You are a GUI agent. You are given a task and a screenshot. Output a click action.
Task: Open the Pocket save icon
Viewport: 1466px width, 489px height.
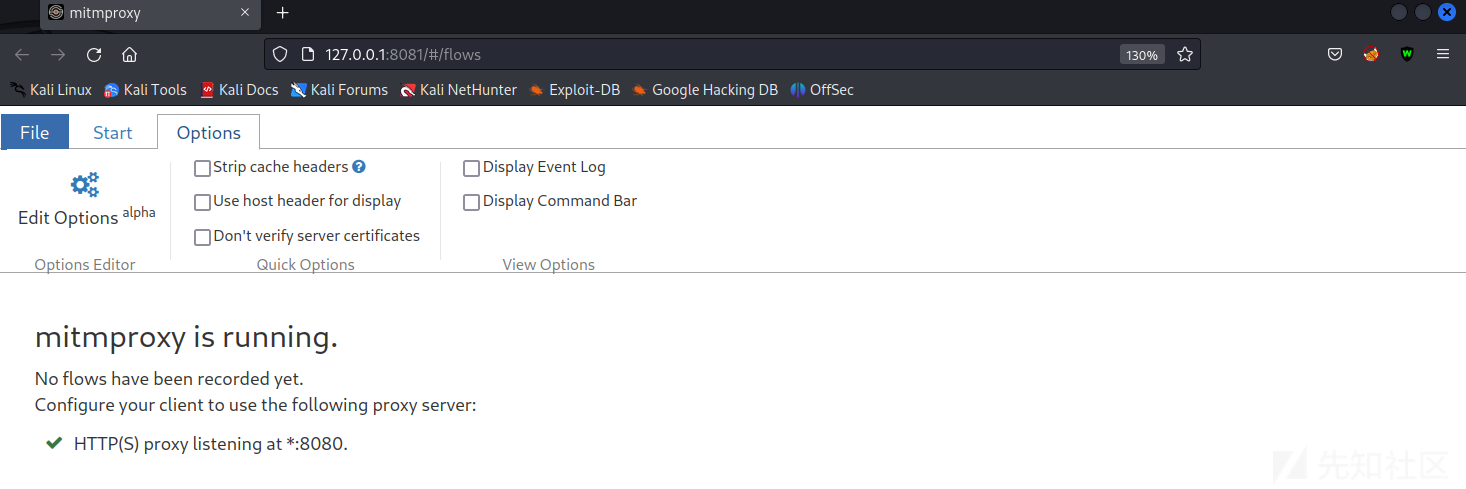pos(1335,55)
